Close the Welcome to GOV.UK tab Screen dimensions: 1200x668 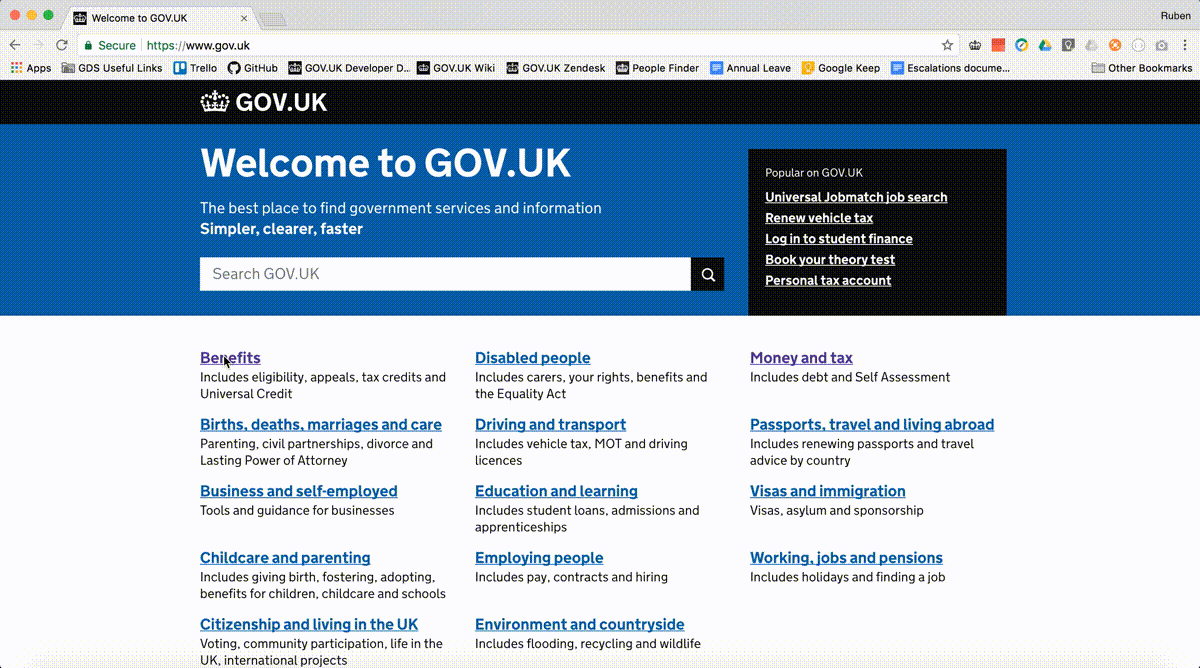[243, 18]
